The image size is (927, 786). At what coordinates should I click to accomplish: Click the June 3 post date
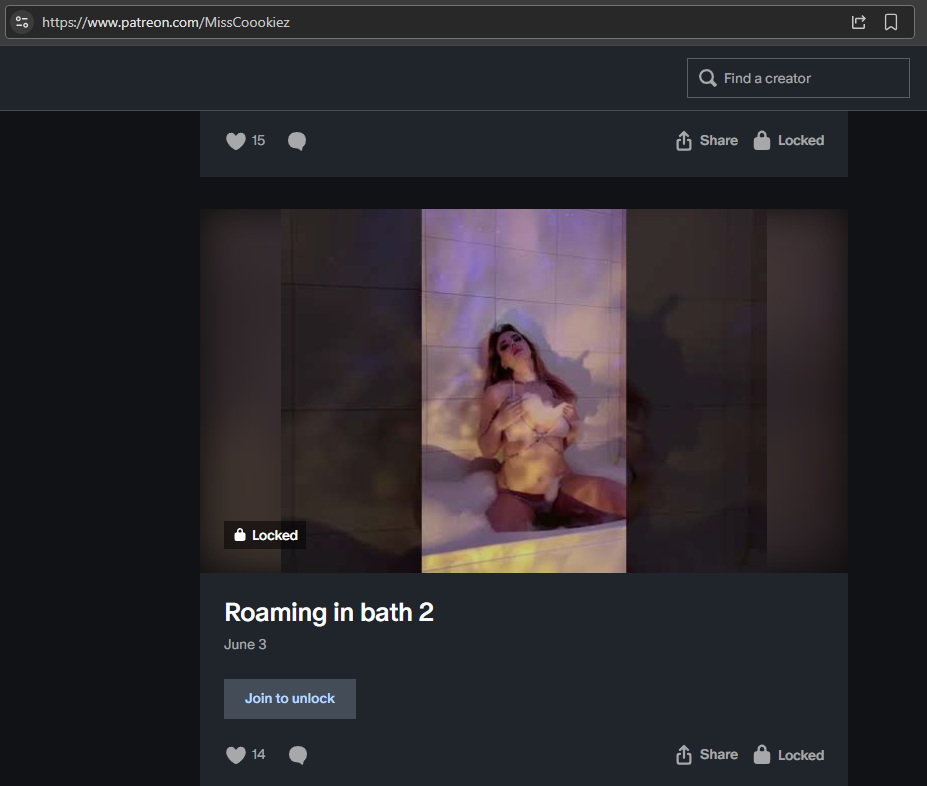(245, 644)
